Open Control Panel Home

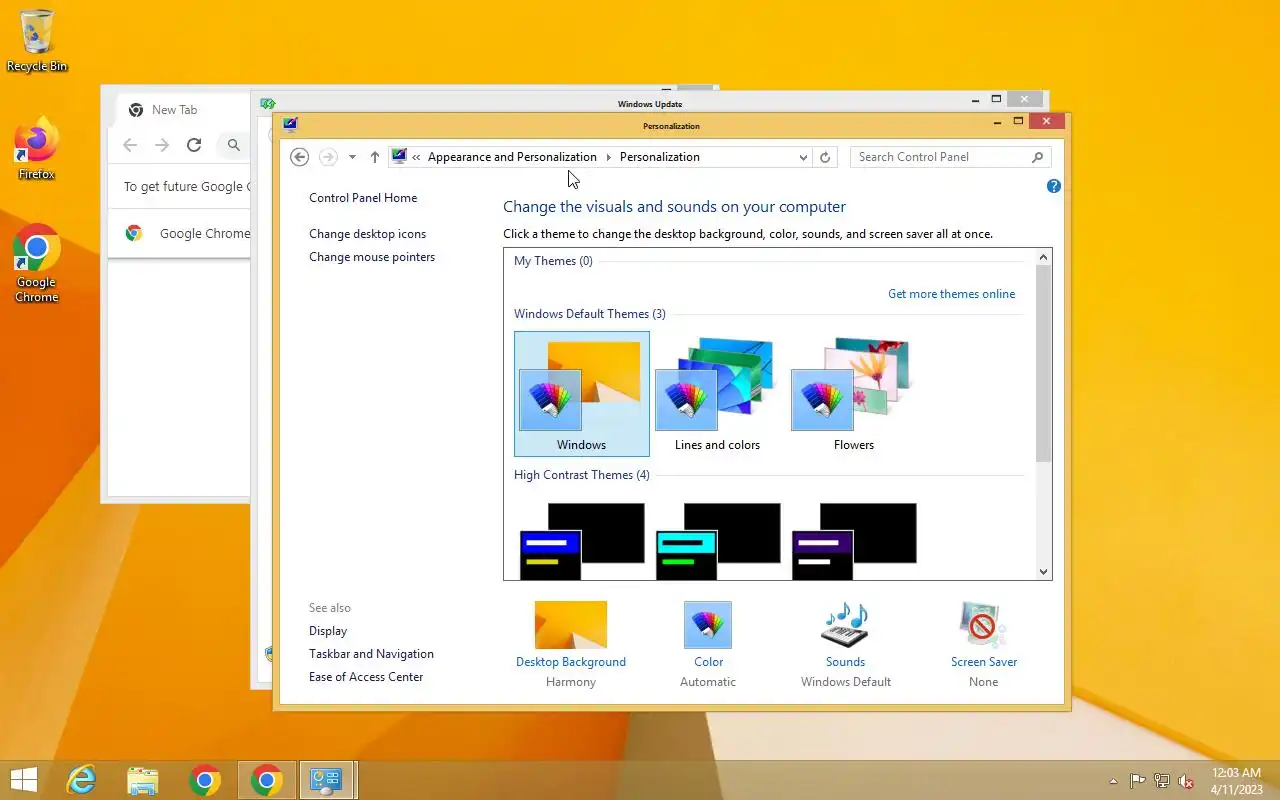[363, 198]
